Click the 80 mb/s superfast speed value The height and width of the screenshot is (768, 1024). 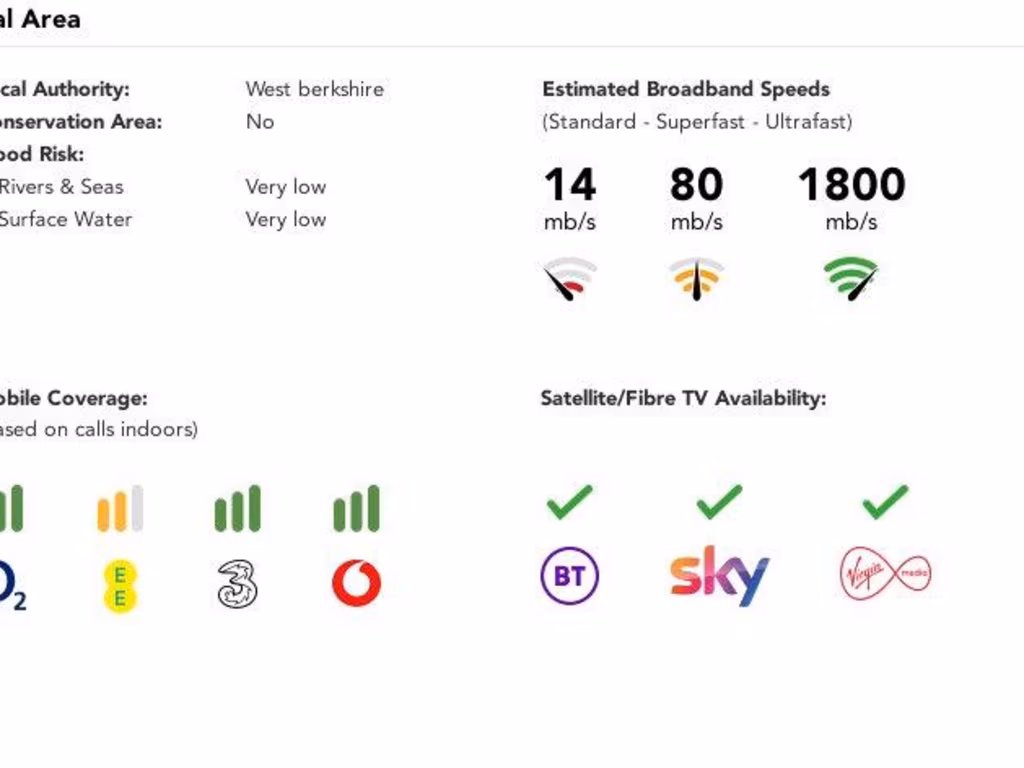click(696, 185)
